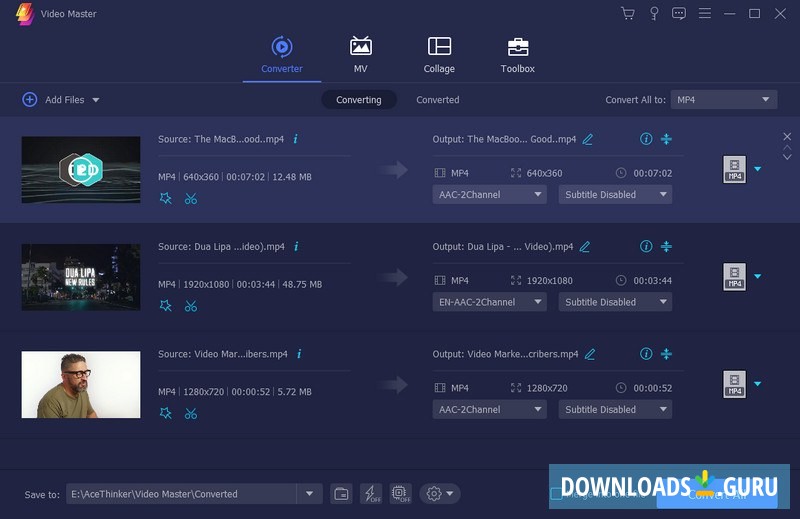
Task: Expand Subtitle Disabled dropdown for the MacBook video
Action: click(615, 195)
